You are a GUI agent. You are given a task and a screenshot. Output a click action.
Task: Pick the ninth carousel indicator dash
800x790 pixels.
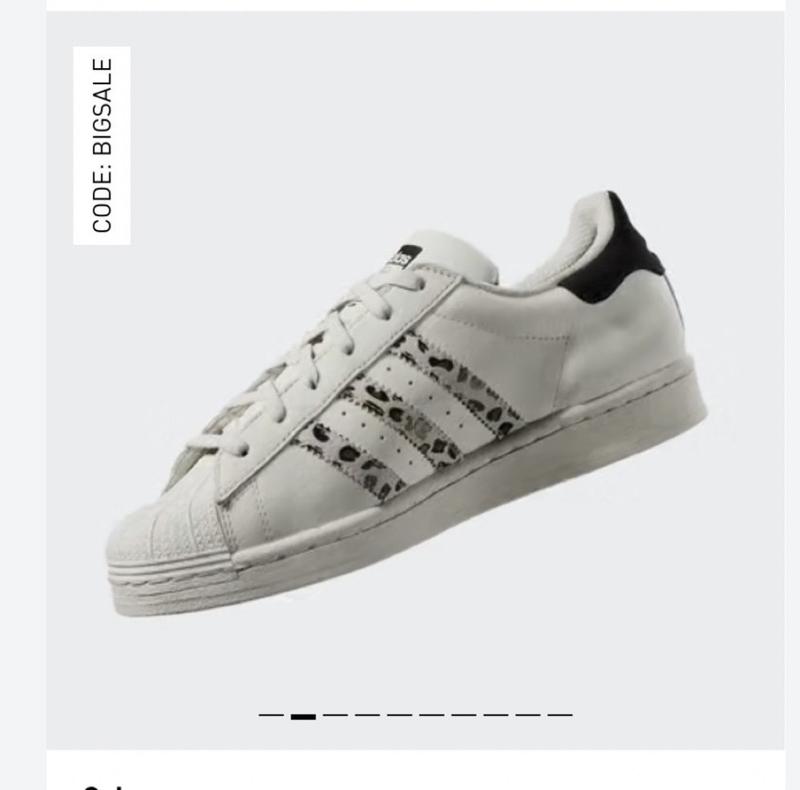point(528,715)
